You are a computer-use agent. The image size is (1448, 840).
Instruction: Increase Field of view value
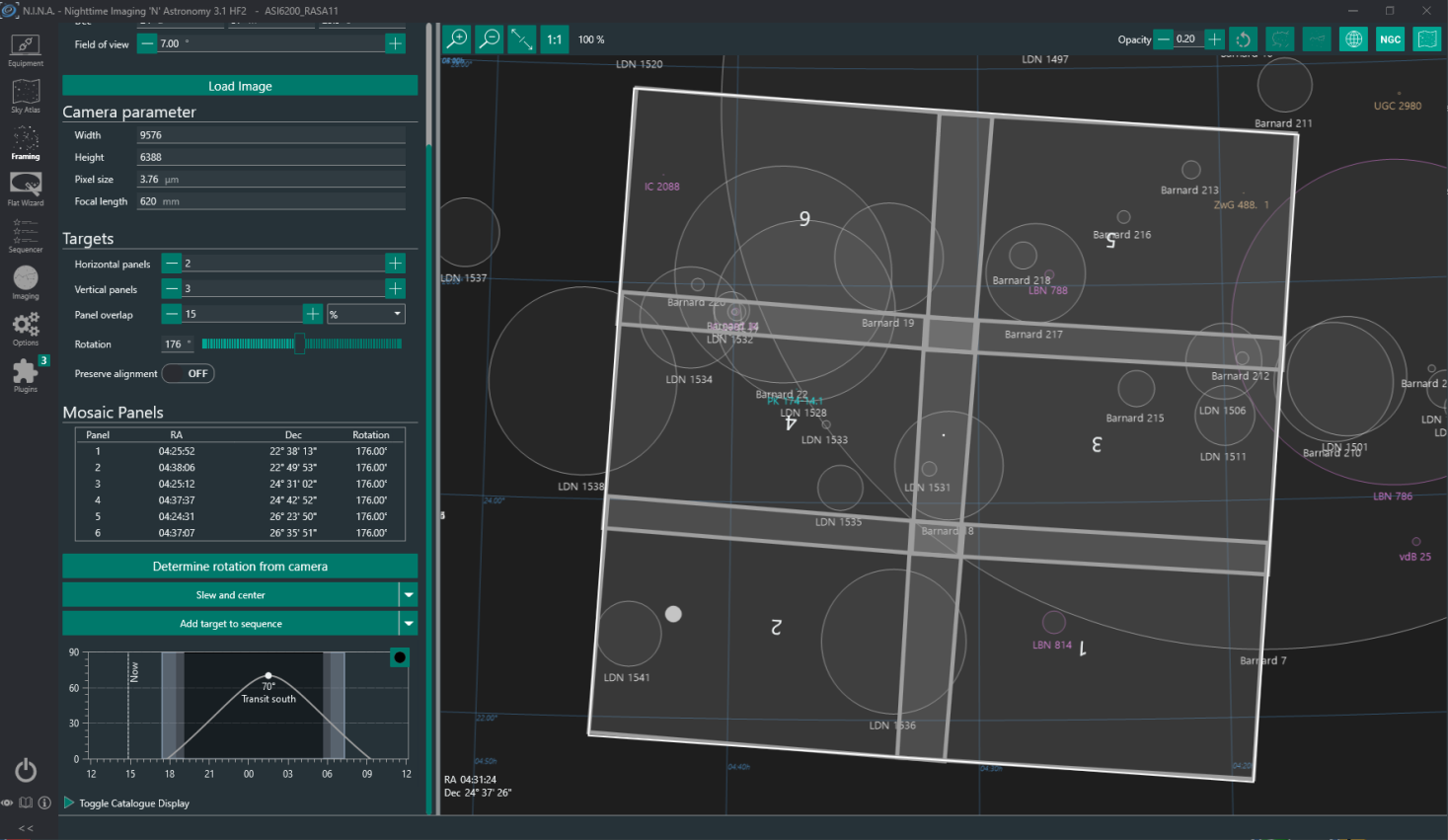pos(395,43)
